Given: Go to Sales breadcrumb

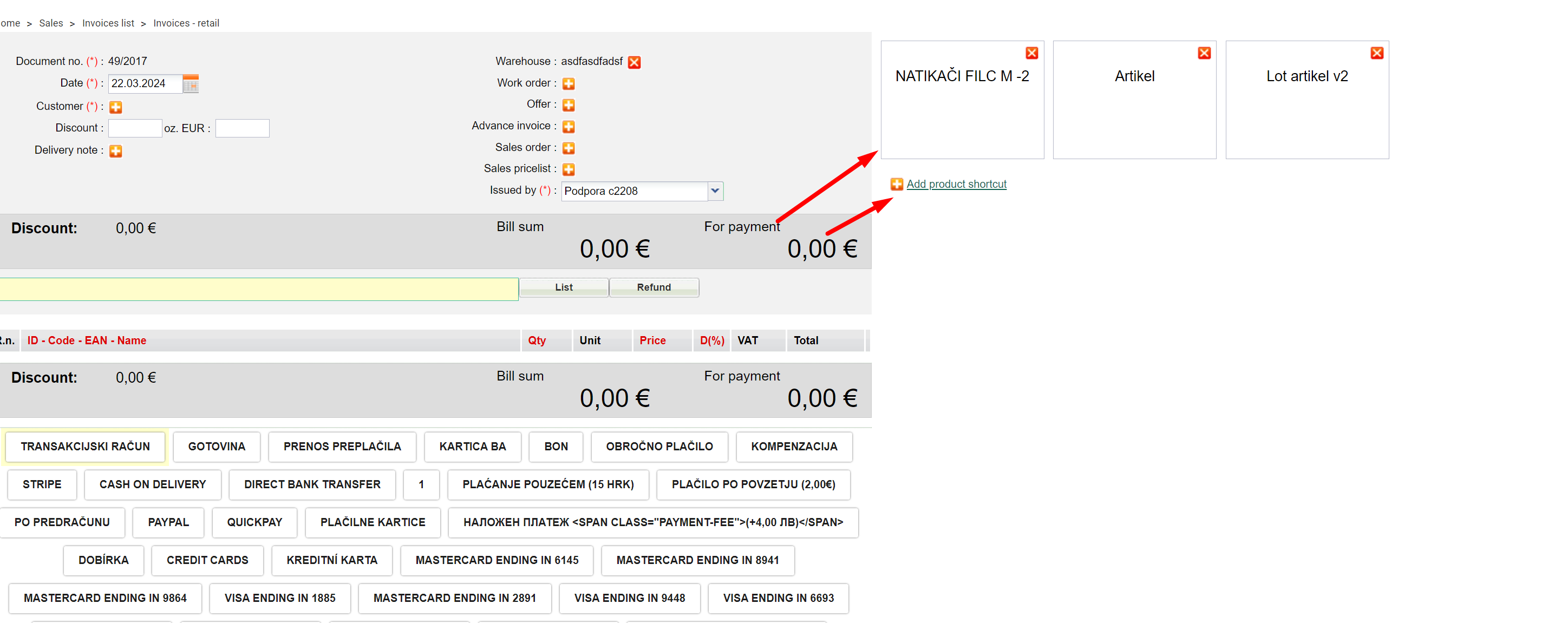Looking at the screenshot, I should coord(50,23).
